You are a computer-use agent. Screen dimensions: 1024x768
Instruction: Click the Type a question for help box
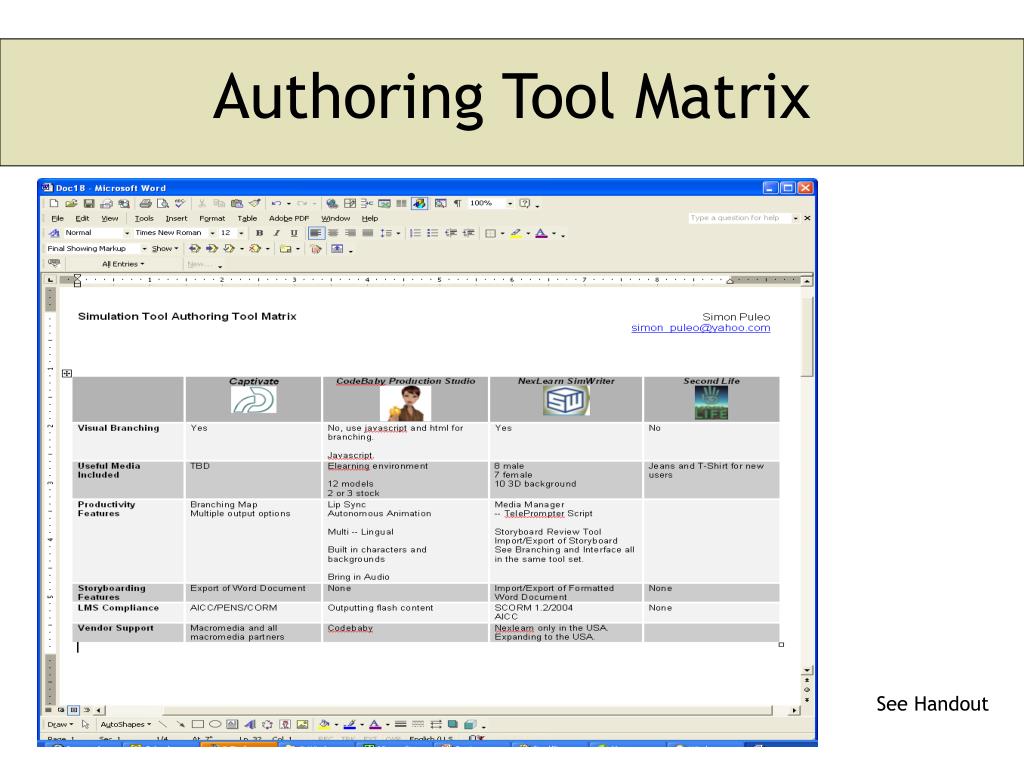740,218
